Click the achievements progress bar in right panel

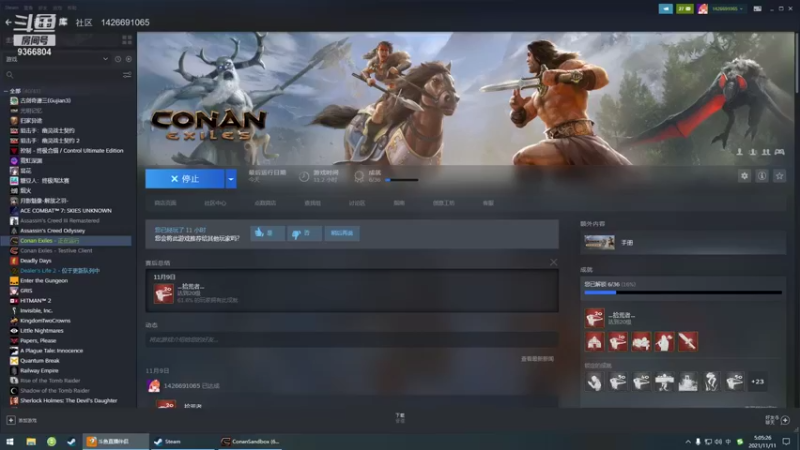683,293
